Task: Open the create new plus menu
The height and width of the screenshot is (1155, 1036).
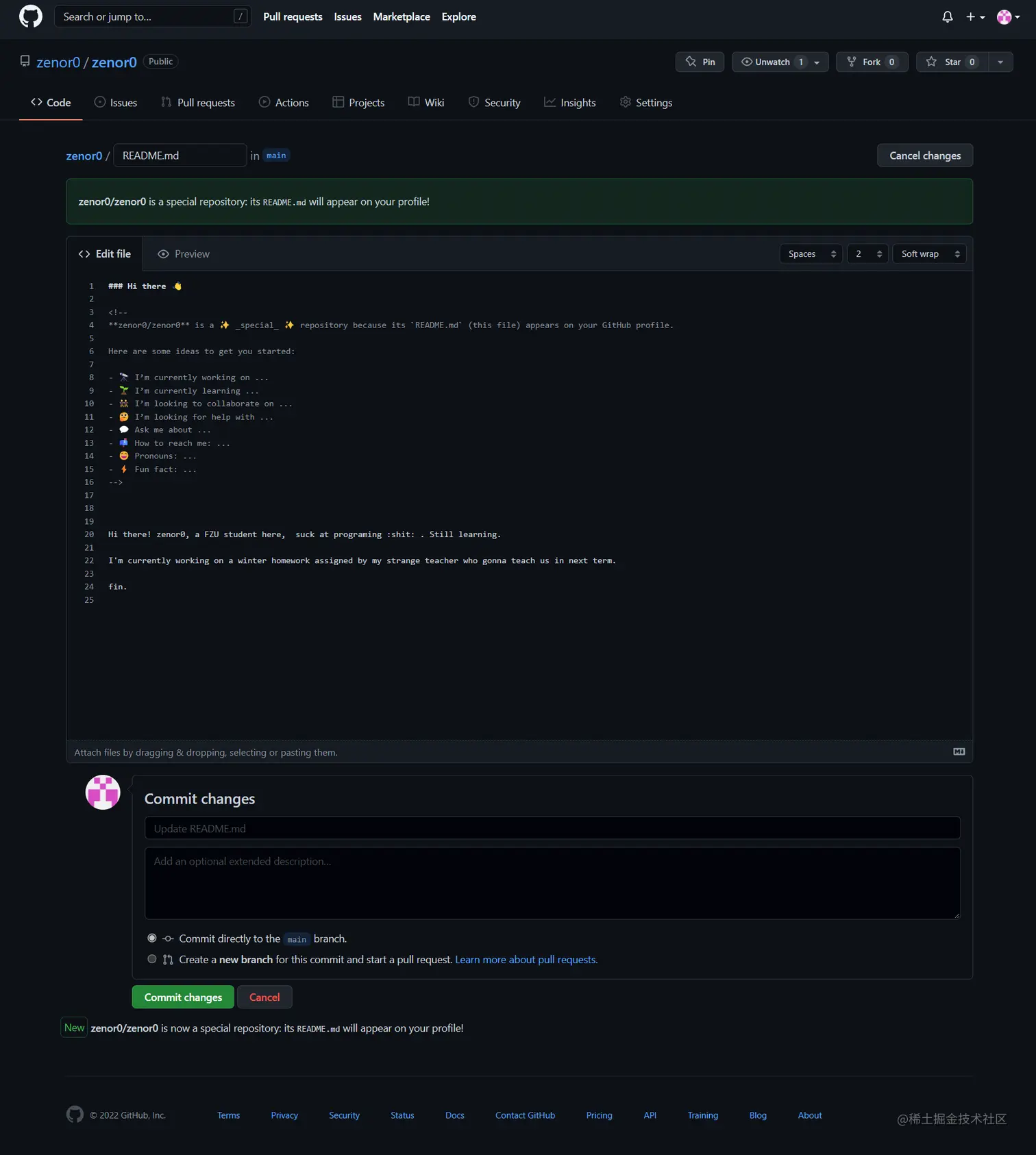Action: pos(975,17)
